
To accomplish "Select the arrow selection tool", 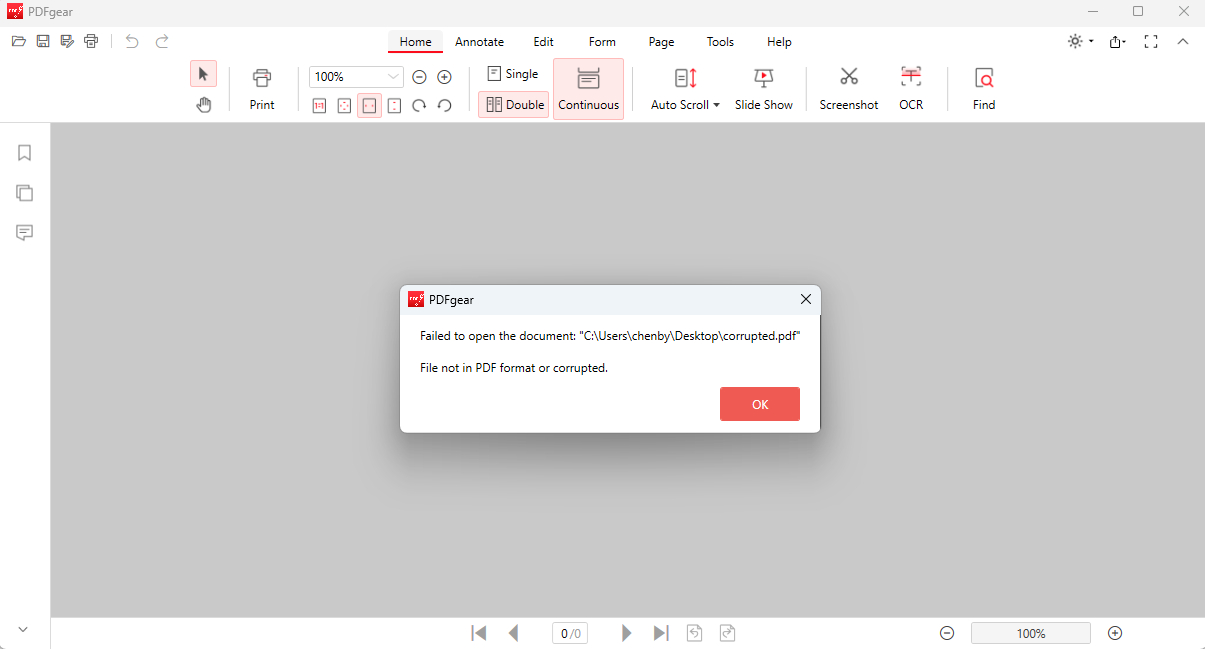I will click(203, 74).
